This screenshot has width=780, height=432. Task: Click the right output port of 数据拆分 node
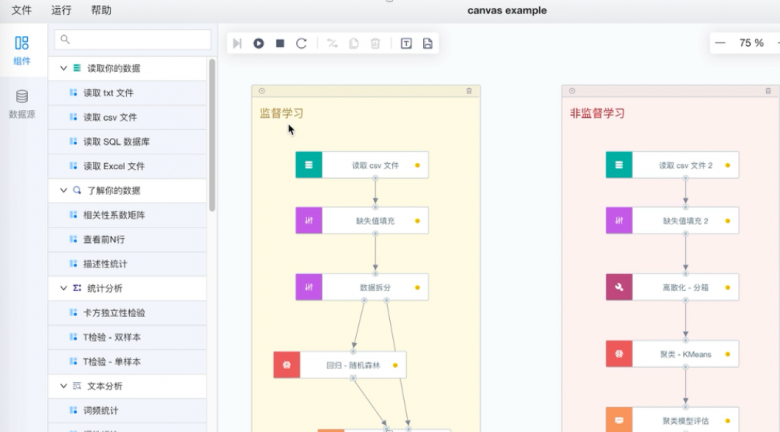[387, 300]
